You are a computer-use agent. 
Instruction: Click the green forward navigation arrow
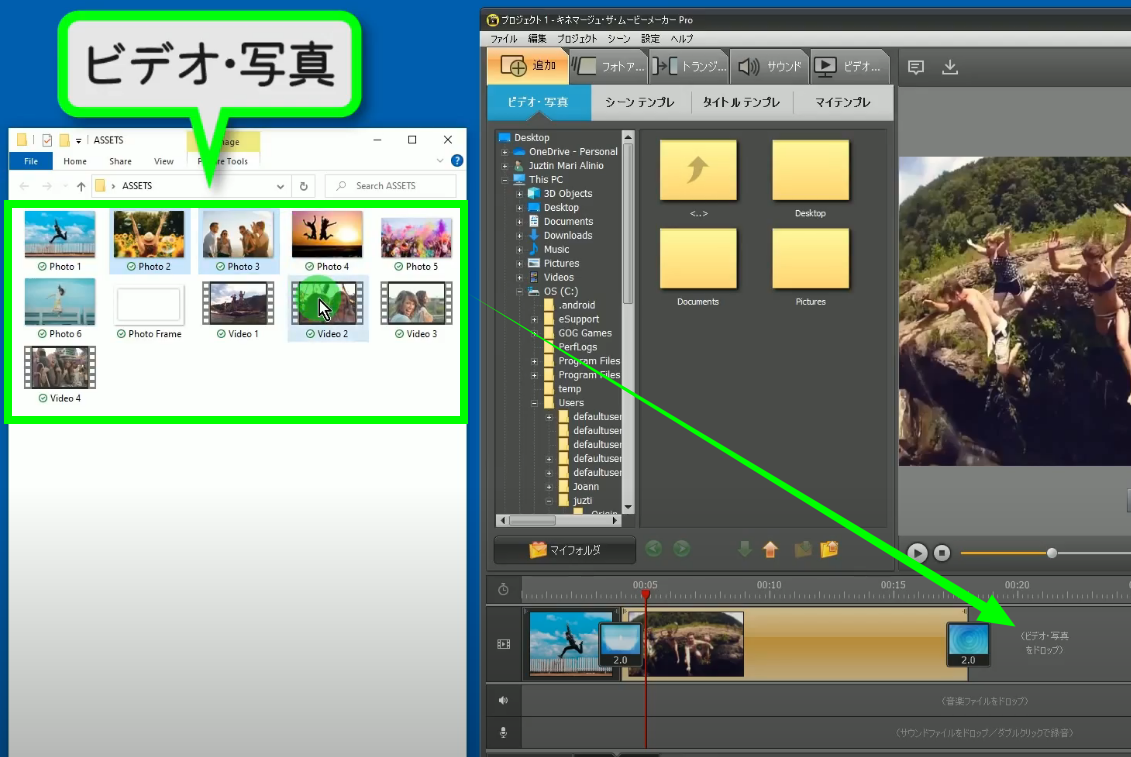point(681,549)
